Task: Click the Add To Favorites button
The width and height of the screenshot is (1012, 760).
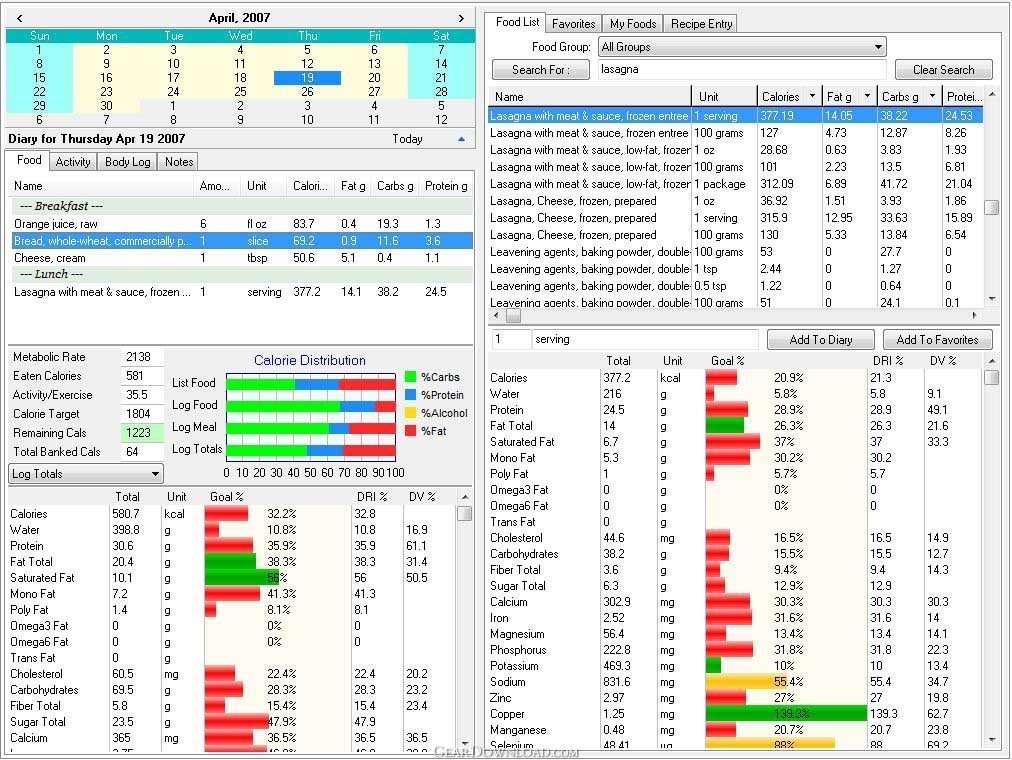Action: (x=937, y=339)
